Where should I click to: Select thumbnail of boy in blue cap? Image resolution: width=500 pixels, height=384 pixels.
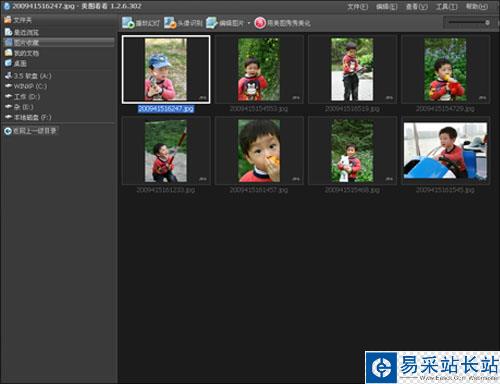[166, 69]
